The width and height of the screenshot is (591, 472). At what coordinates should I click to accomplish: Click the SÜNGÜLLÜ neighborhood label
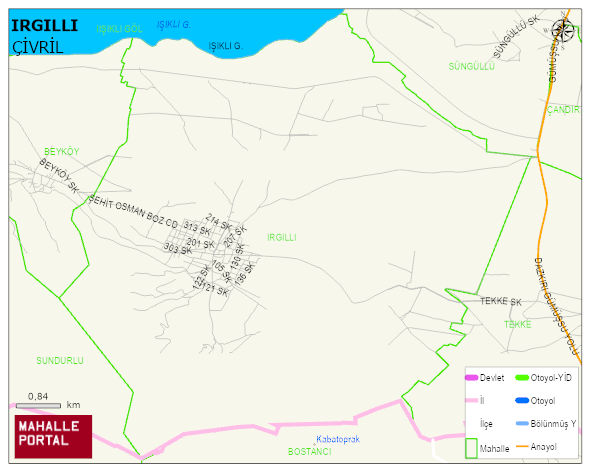pos(472,66)
